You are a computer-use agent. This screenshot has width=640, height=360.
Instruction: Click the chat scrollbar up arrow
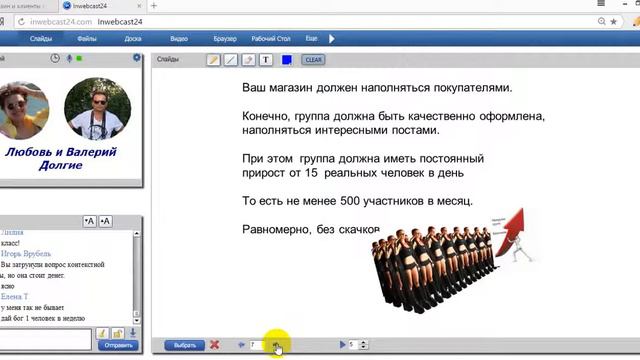point(137,233)
